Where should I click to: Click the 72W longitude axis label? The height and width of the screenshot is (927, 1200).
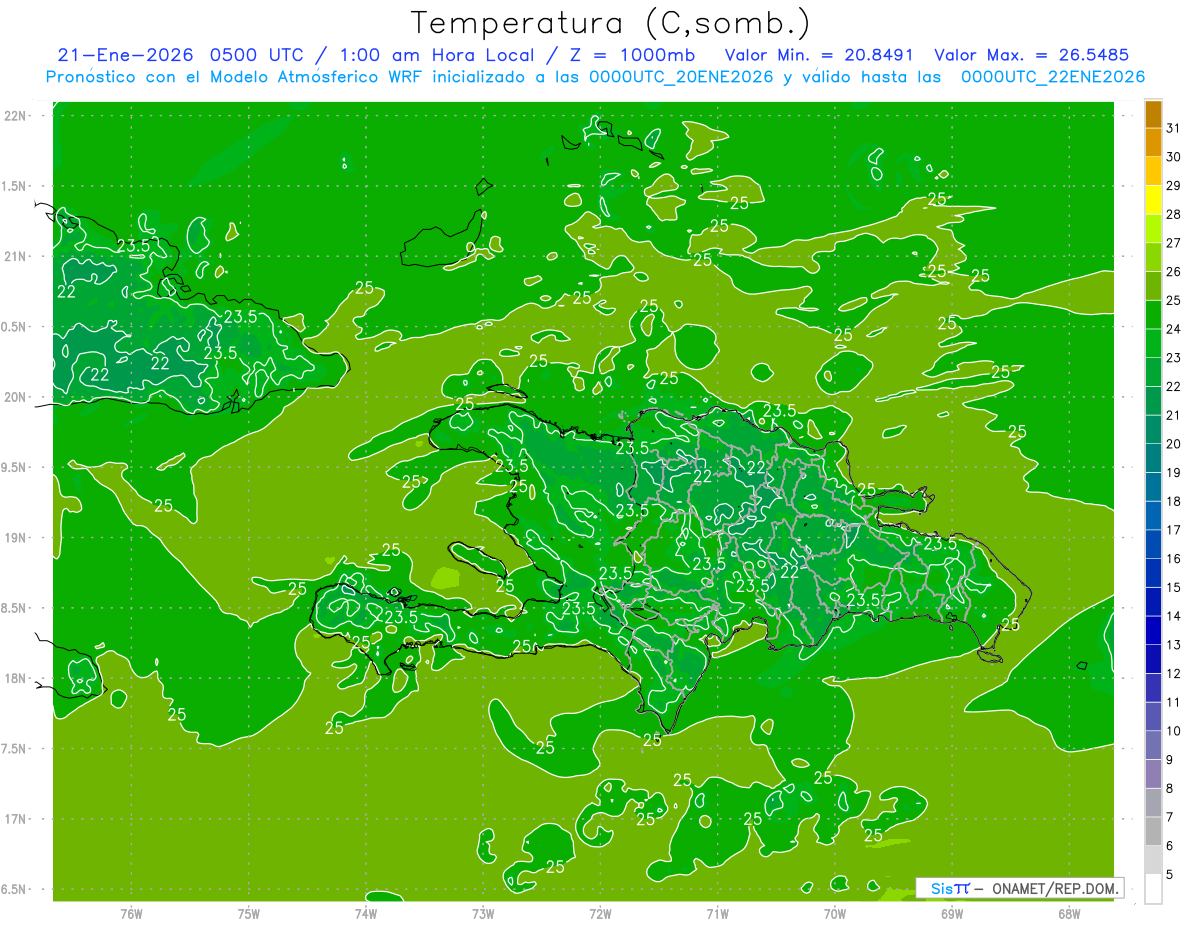click(x=600, y=914)
